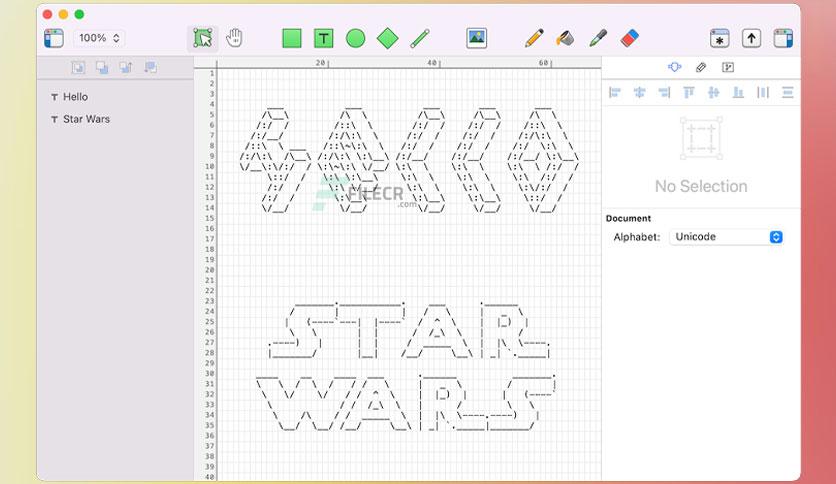Select the arrow selection tool
836x484 pixels.
203,38
